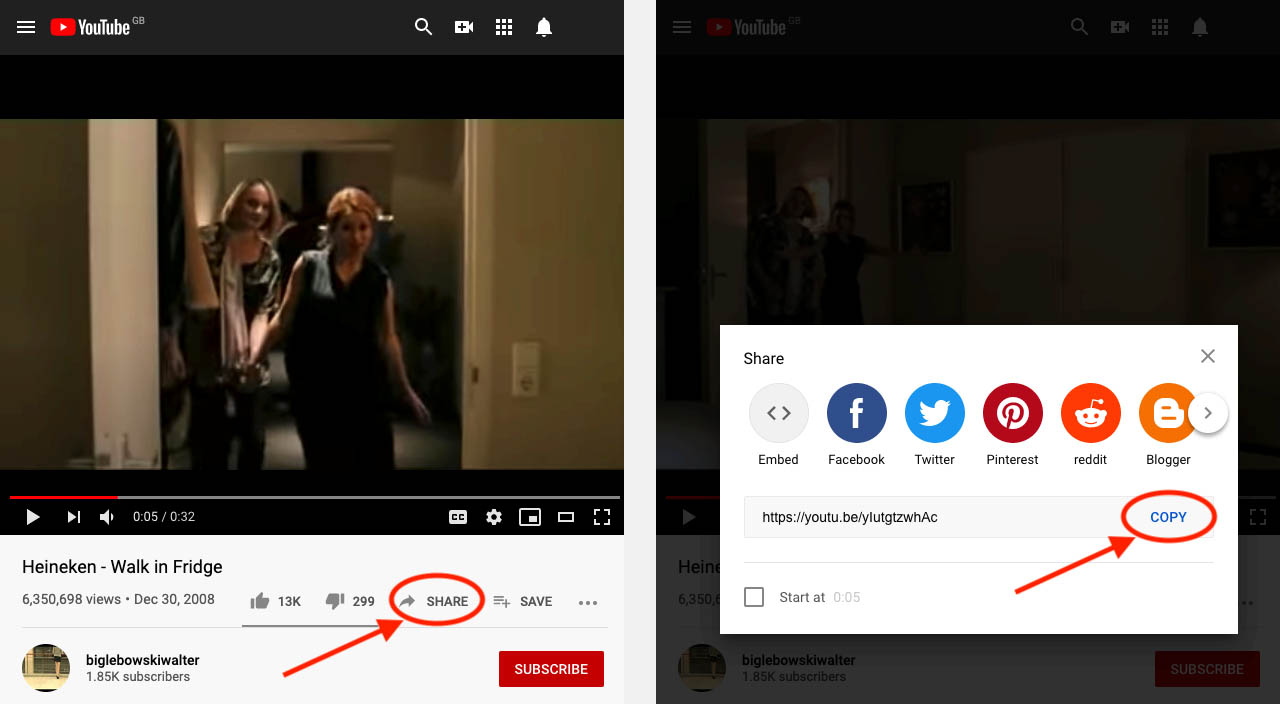This screenshot has height=704, width=1280.
Task: Check the Start at checkbox
Action: pos(754,597)
